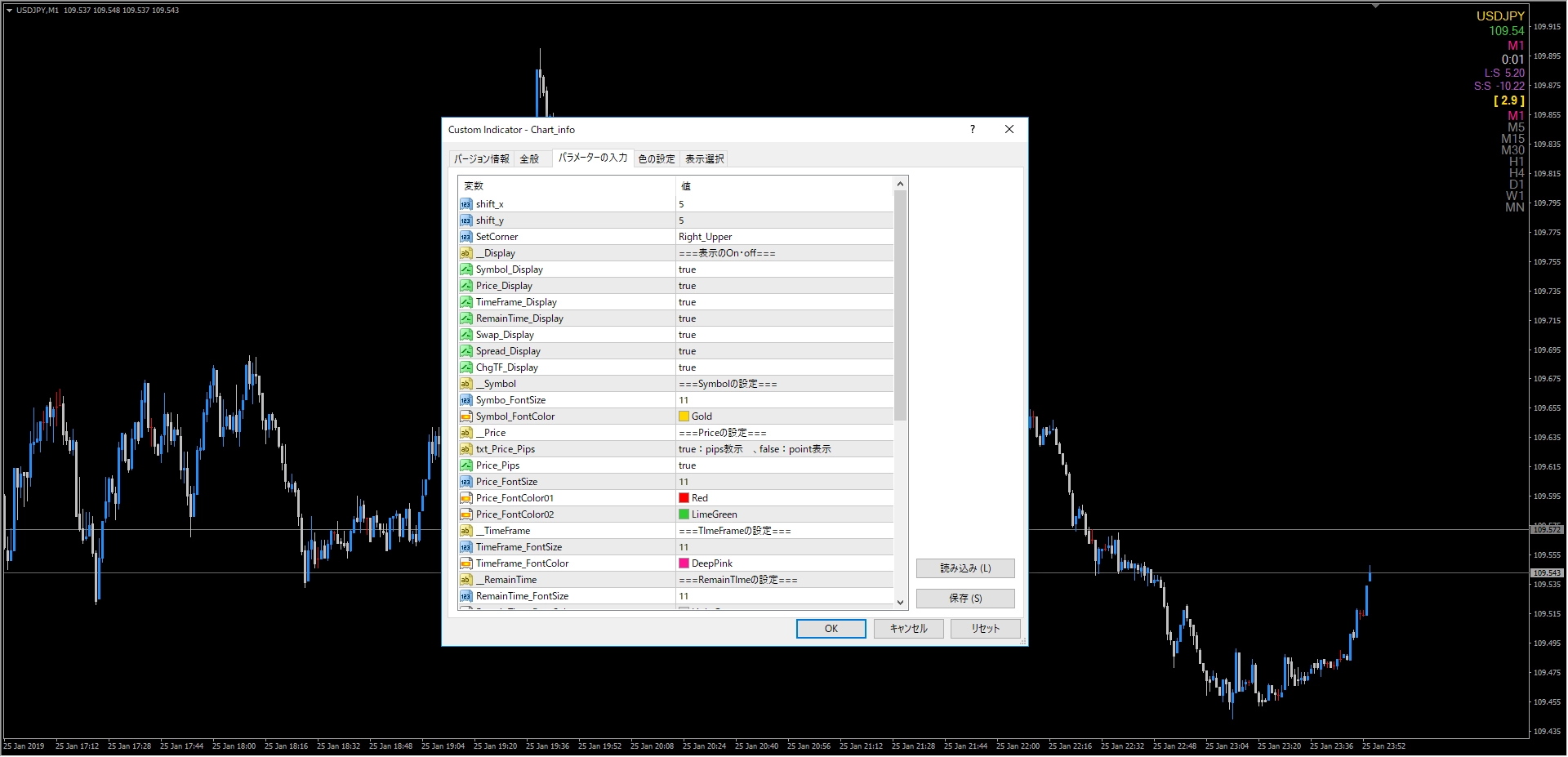Switch to the 色の設定 tab
This screenshot has height=757, width=1568.
[x=657, y=158]
